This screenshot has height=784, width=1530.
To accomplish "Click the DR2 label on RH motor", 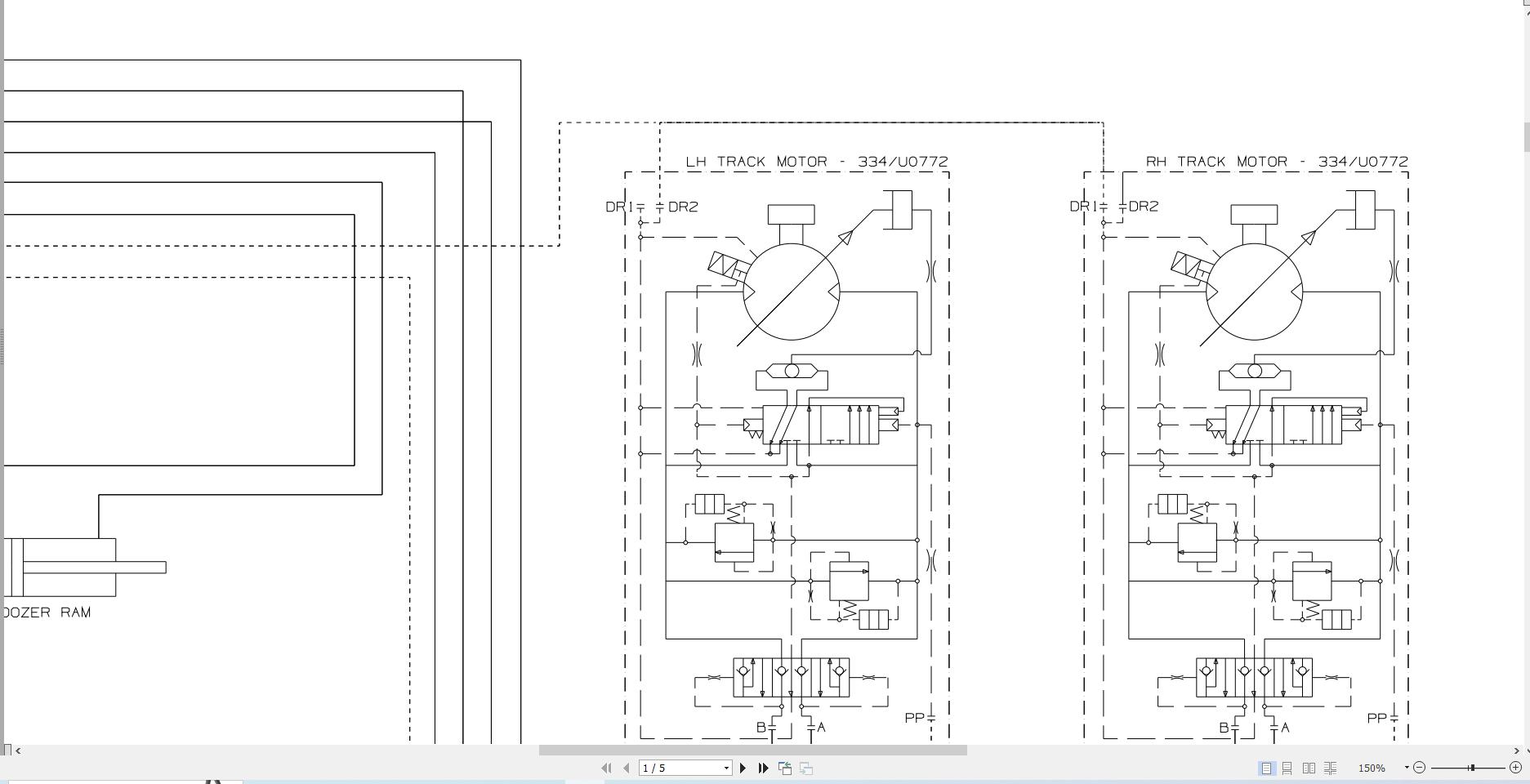I will click(x=1144, y=207).
